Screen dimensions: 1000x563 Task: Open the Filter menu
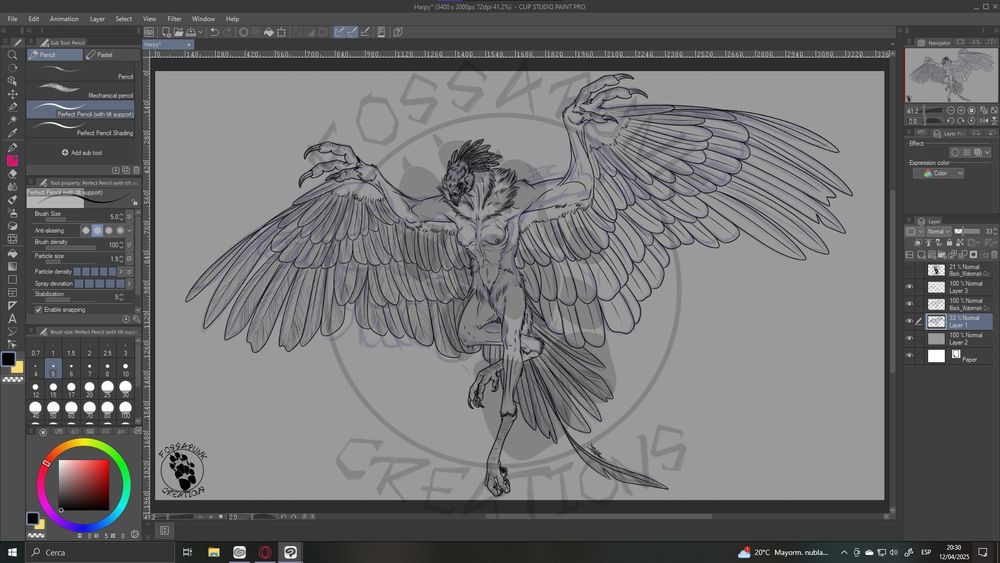[x=174, y=19]
